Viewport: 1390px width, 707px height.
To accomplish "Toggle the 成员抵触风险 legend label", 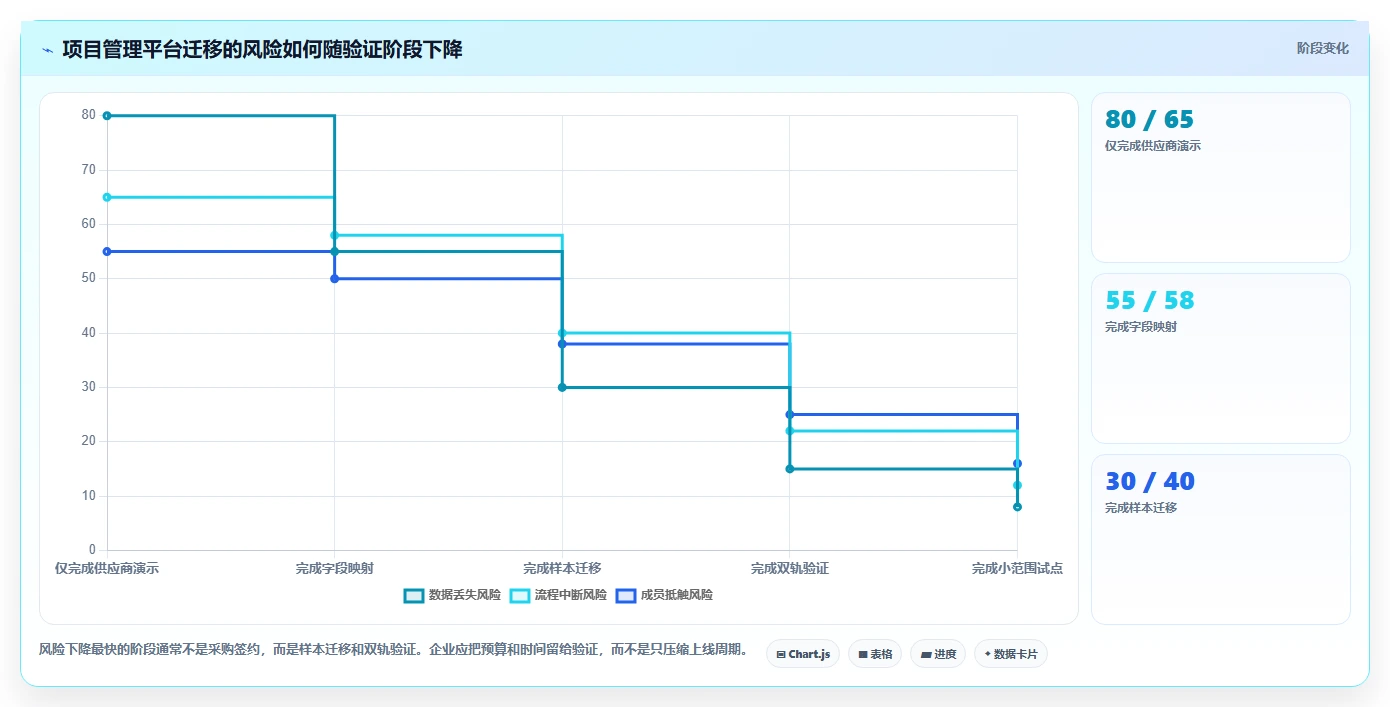I will [x=677, y=595].
